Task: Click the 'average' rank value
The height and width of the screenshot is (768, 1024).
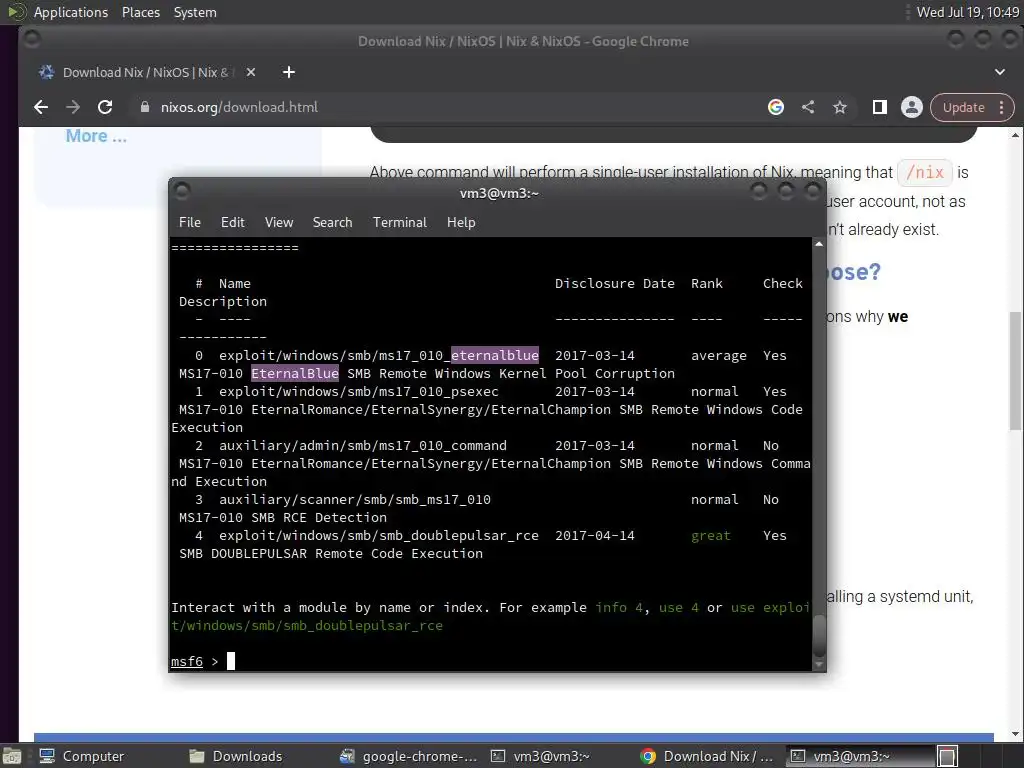Action: (718, 355)
